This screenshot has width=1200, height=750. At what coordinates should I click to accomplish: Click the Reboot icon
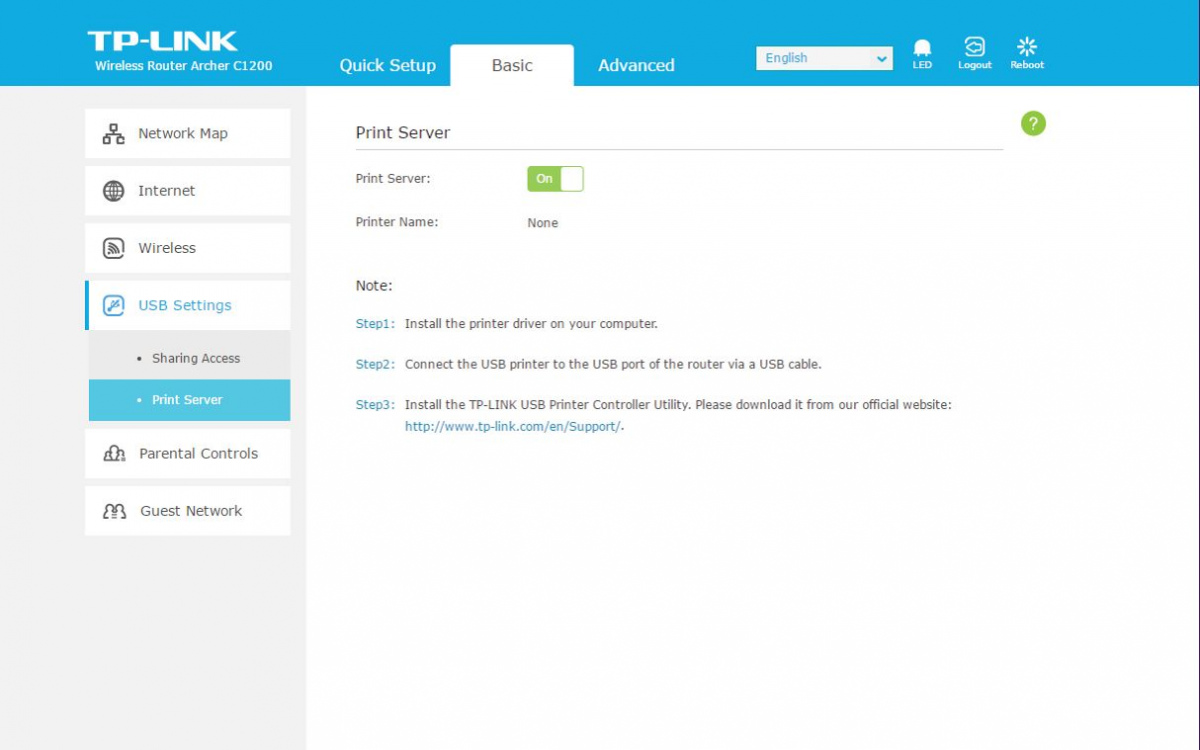(x=1027, y=47)
